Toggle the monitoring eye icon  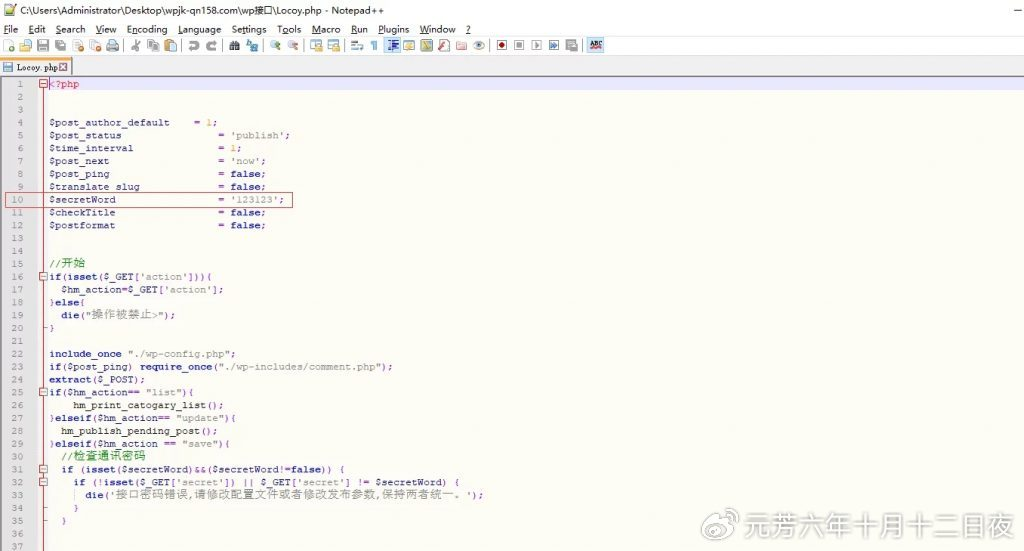tap(479, 46)
